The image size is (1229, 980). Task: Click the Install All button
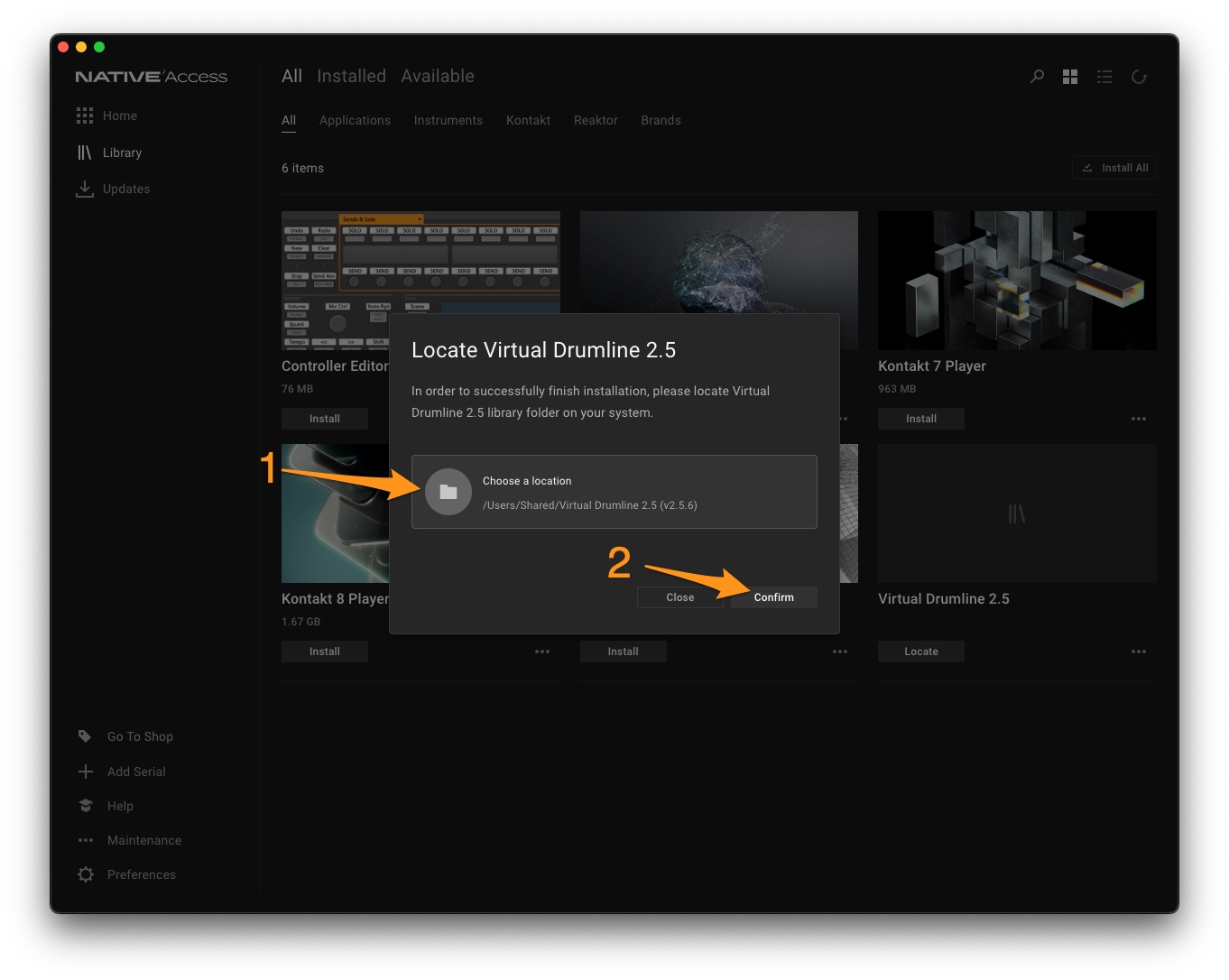coord(1114,168)
